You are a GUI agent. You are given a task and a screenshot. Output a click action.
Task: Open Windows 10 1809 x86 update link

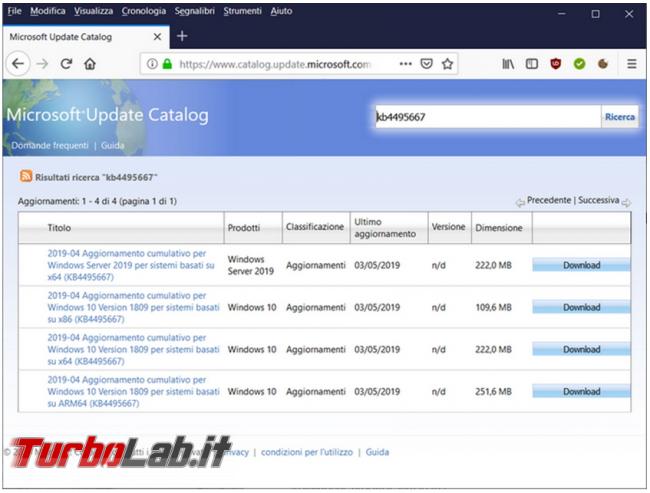coord(133,307)
